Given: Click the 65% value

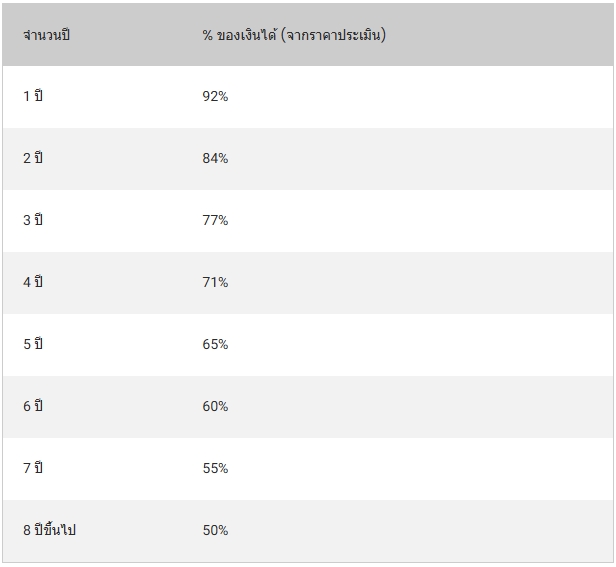Looking at the screenshot, I should (x=215, y=345).
